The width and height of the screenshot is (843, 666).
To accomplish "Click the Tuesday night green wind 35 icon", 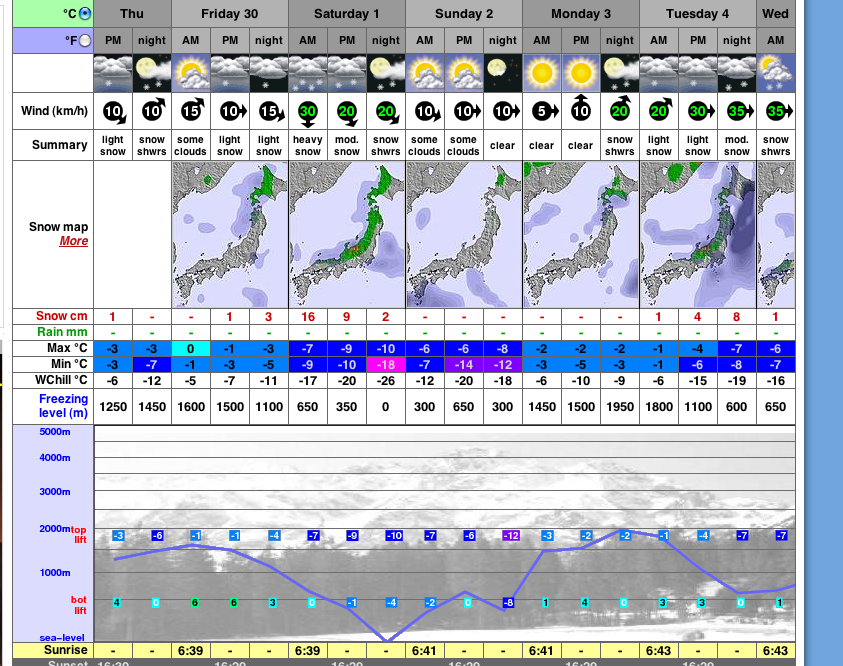I will click(739, 111).
